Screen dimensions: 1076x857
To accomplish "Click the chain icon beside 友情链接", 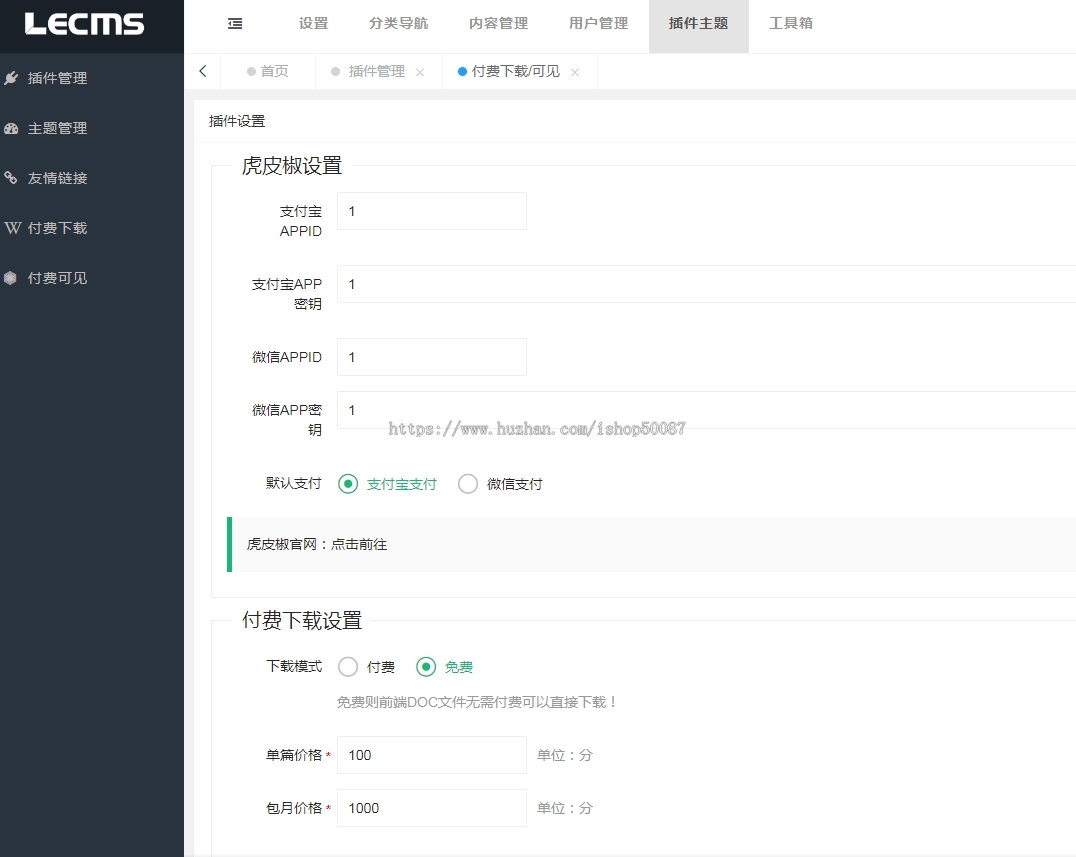I will [11, 178].
